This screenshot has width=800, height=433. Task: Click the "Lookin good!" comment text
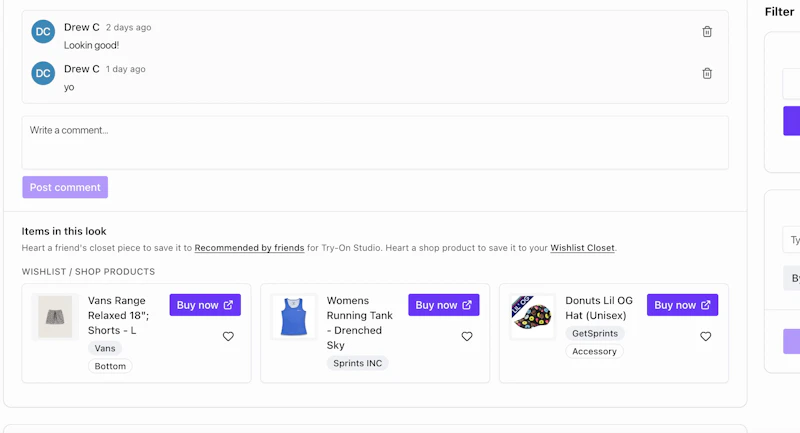click(91, 45)
